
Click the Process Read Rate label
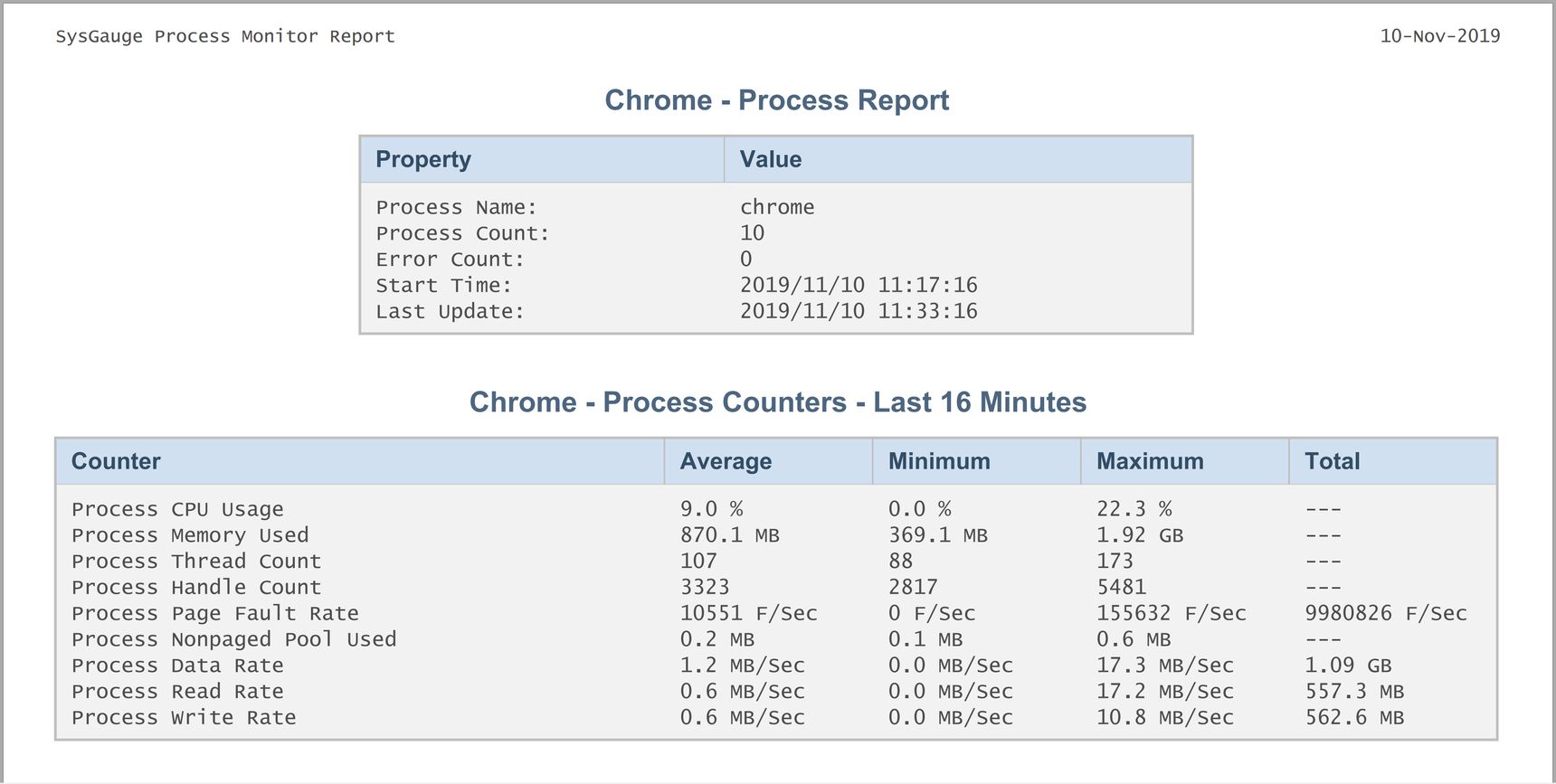177,692
